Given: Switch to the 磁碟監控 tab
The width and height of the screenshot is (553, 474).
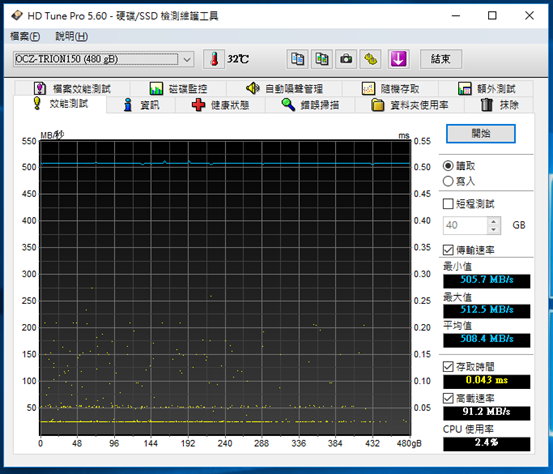Looking at the screenshot, I should tap(178, 88).
